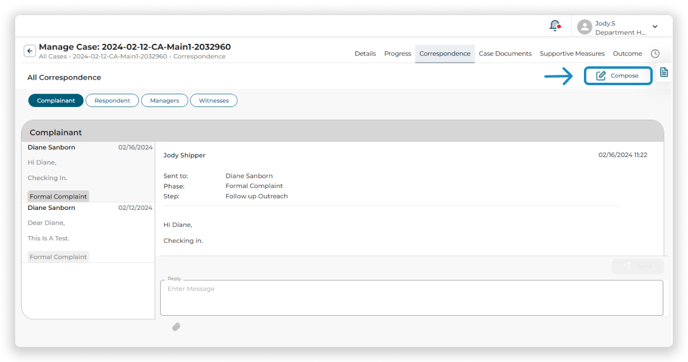Open the Details tab
Viewport: 688px width, 362px height.
(365, 54)
